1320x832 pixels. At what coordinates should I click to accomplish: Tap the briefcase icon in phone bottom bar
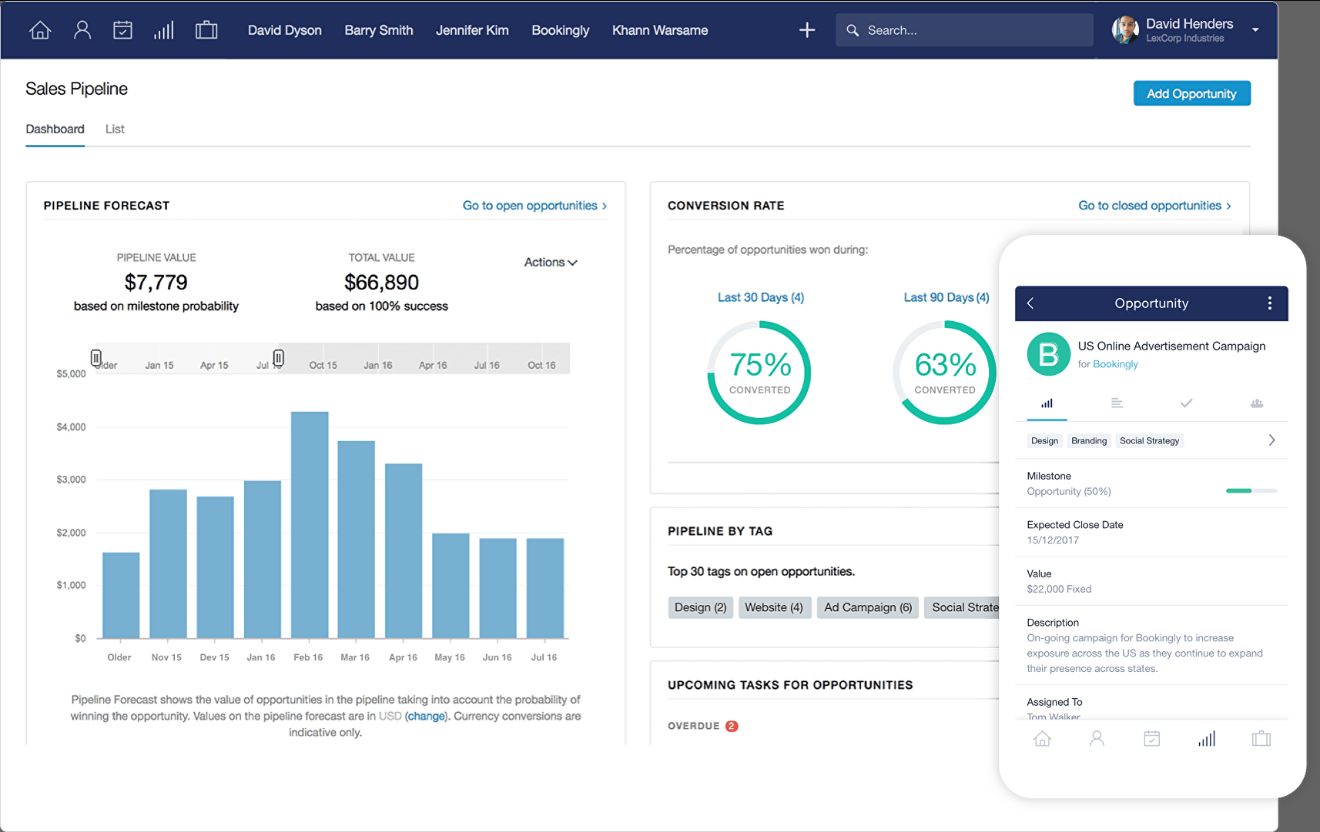(x=1261, y=739)
